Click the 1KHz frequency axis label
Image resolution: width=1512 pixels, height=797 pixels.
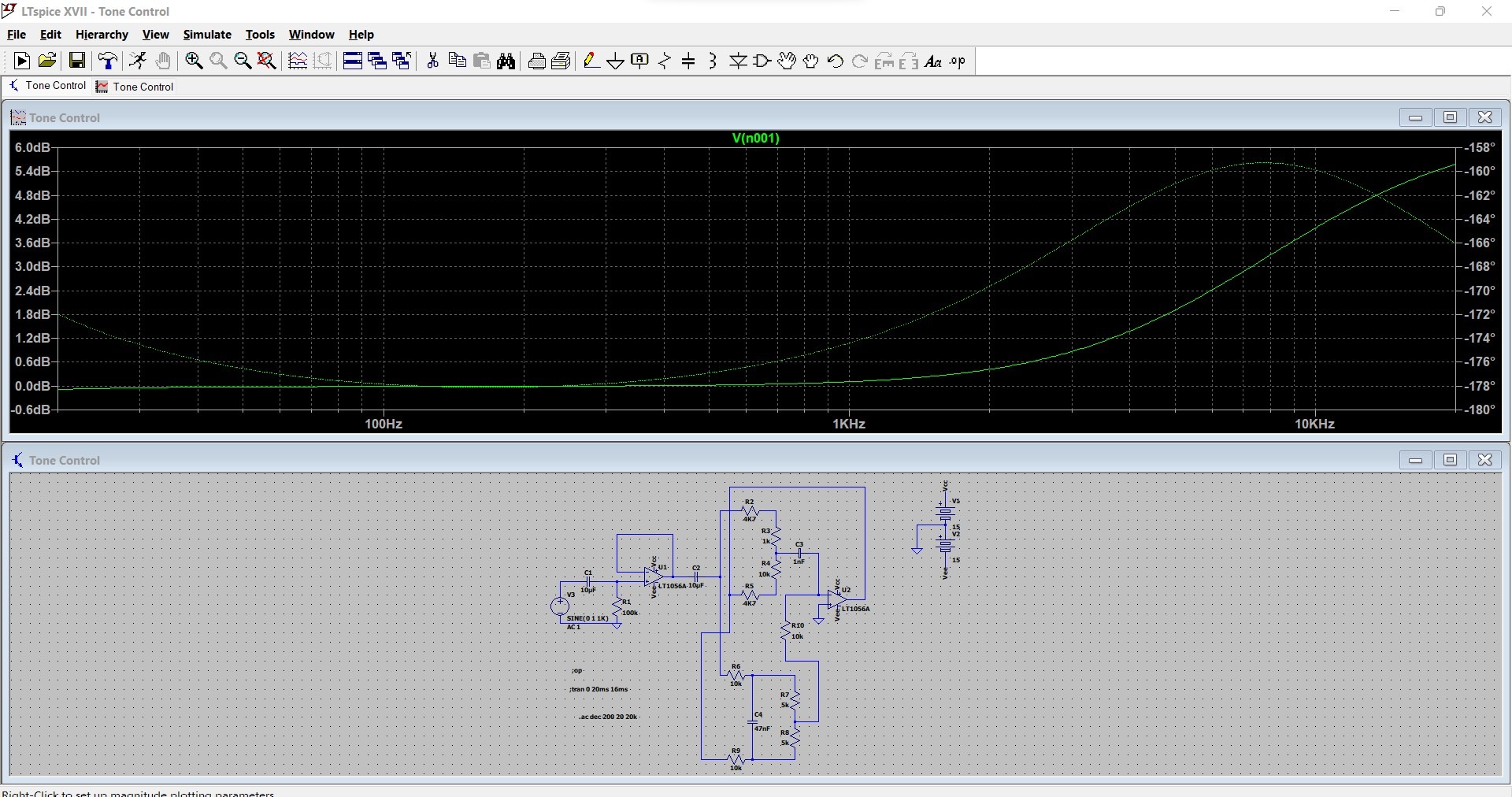849,424
